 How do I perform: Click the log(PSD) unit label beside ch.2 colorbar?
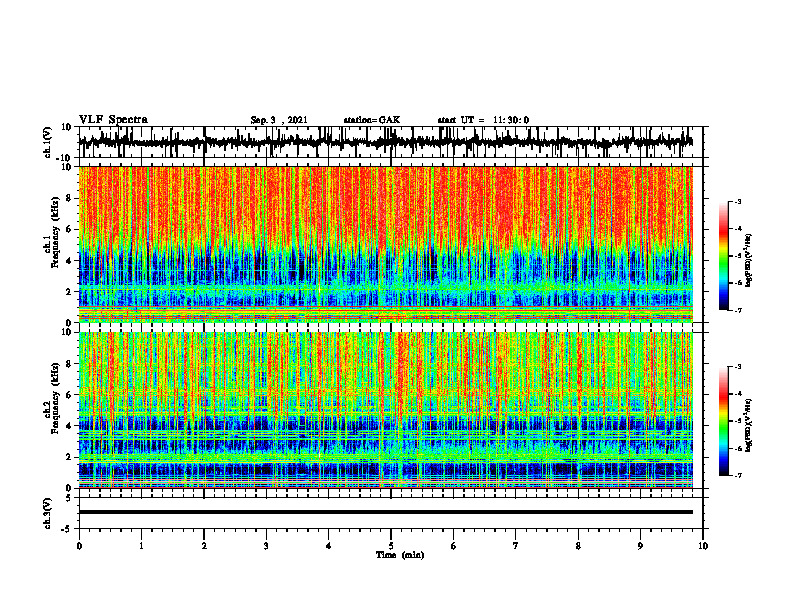pos(749,425)
